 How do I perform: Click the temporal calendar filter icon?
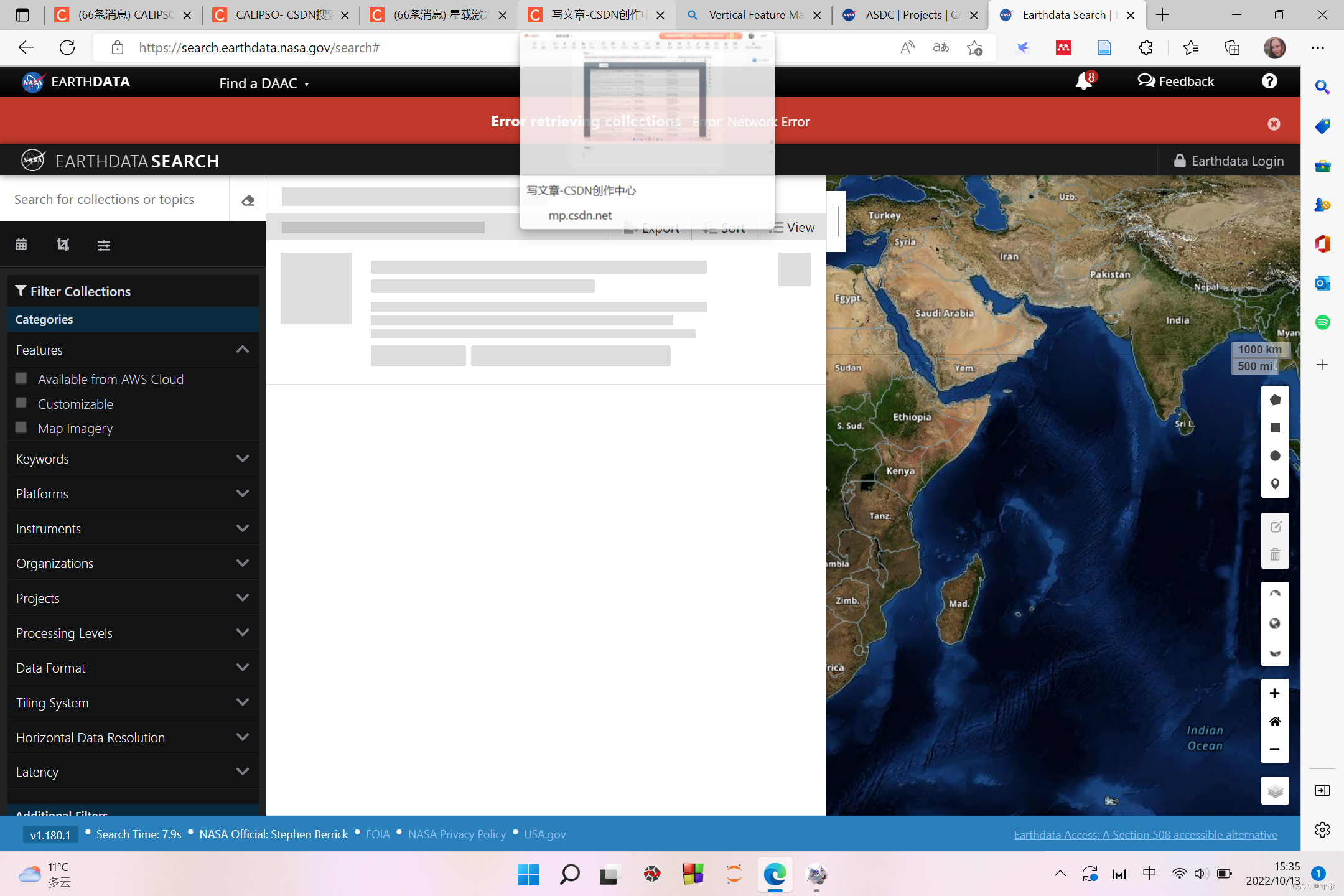[21, 245]
